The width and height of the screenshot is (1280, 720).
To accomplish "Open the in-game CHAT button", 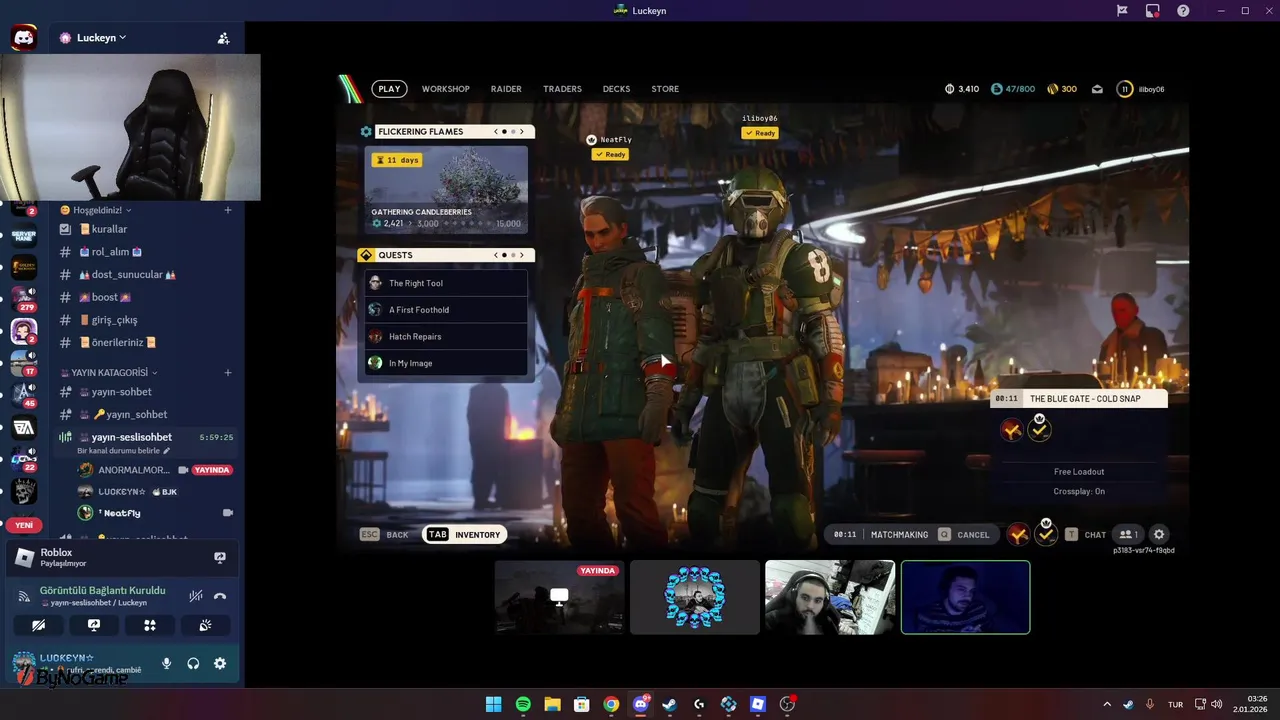I will [1085, 534].
